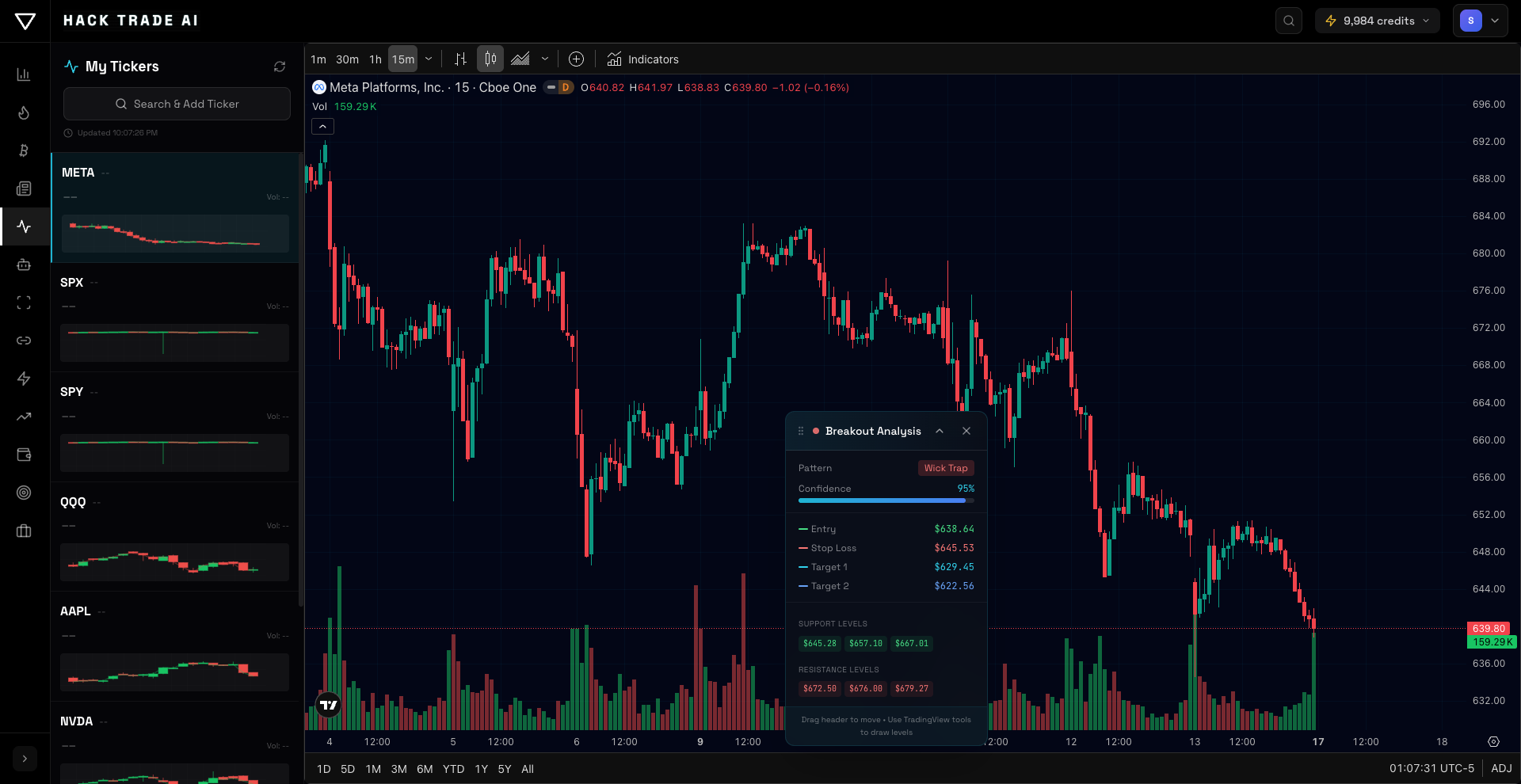The width and height of the screenshot is (1521, 784).
Task: Refresh the My Tickers list
Action: pos(279,67)
